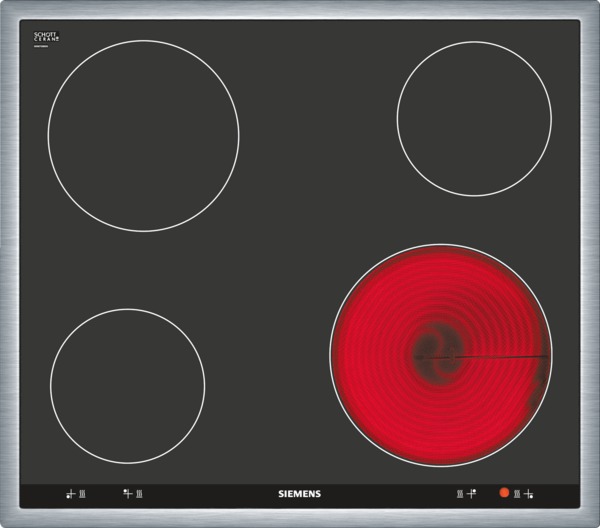Click the stainless steel frame edge

300,8
